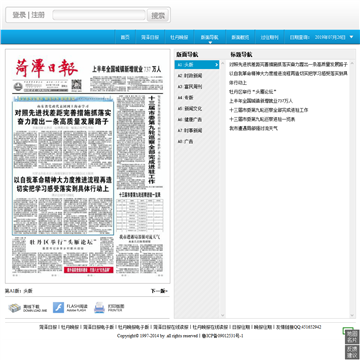The width and height of the screenshot is (360, 360).
Task: Open the FLASH reading icon
Action: 58,308
